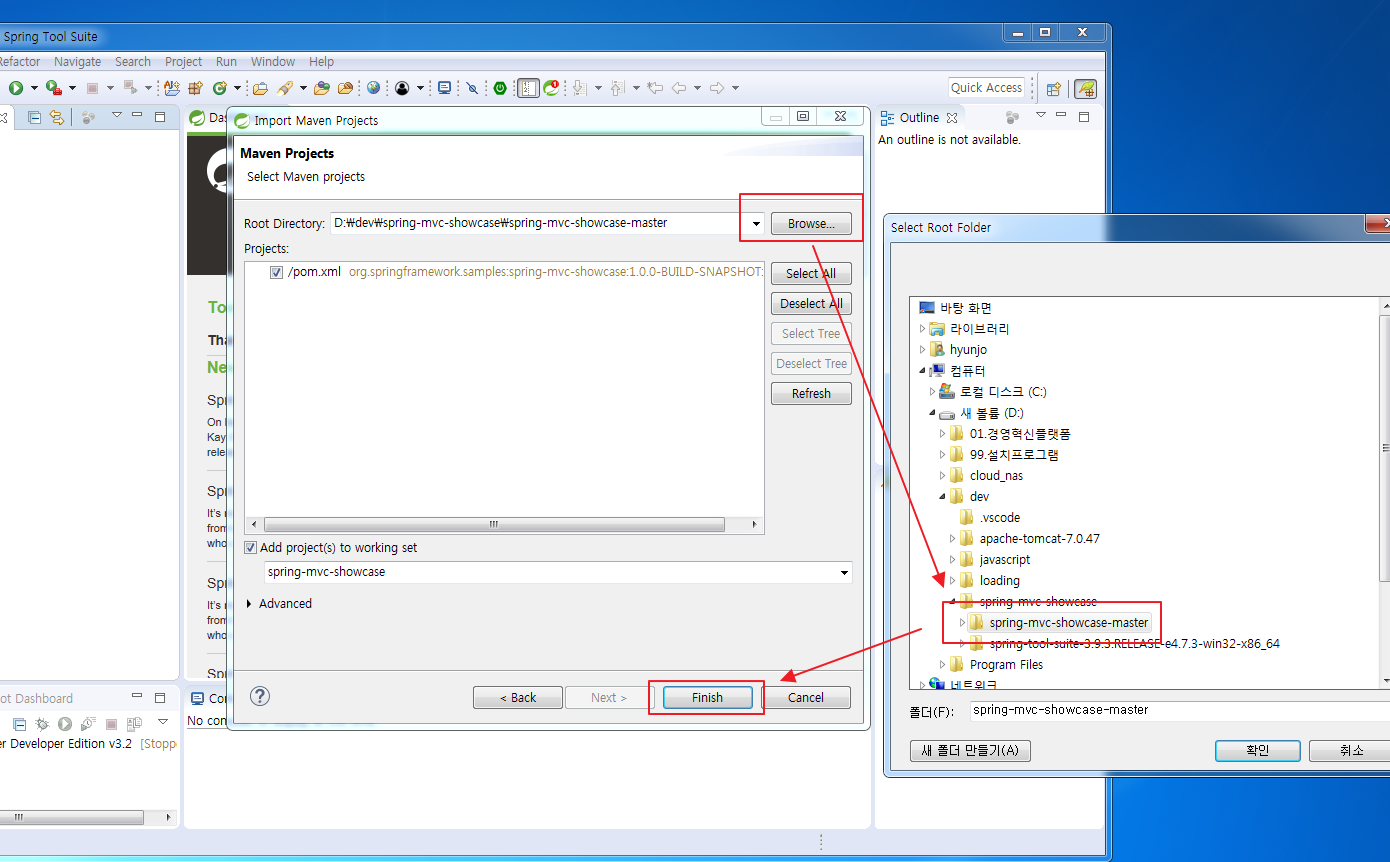Expand the apache-tomcat-7.0.47 folder node
Image resolution: width=1390 pixels, height=862 pixels.
[x=952, y=539]
